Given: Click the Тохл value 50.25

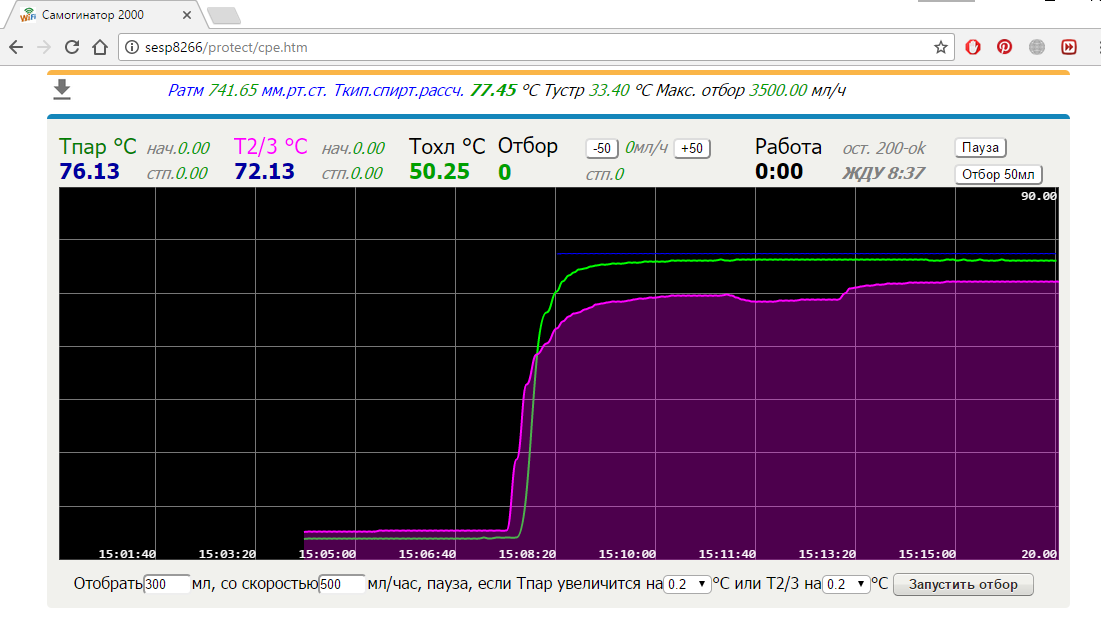Looking at the screenshot, I should [x=439, y=171].
